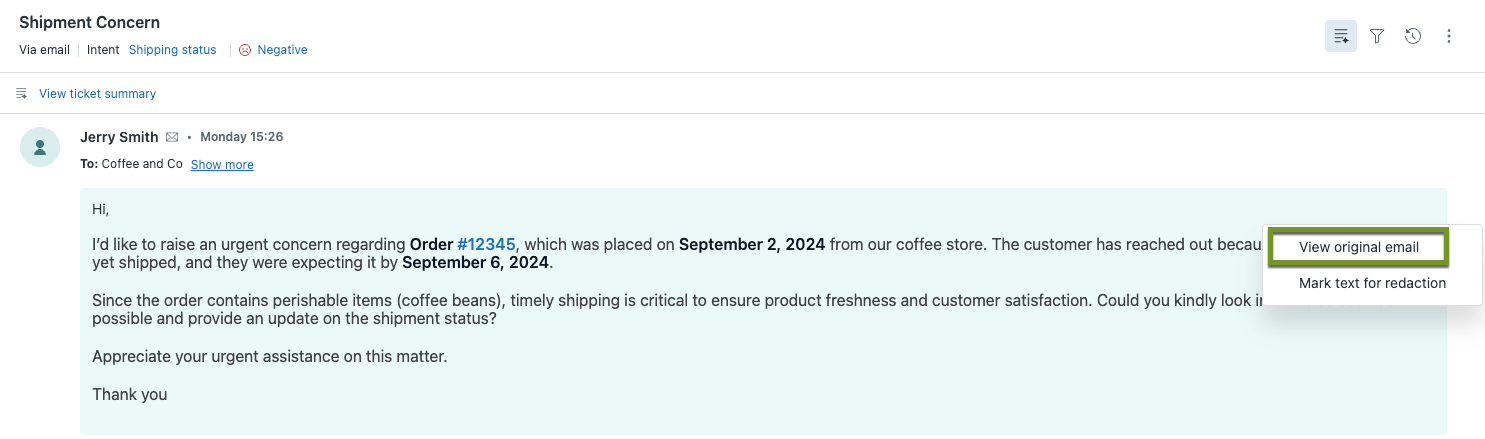
Task: Expand recipients with Show more
Action: pyautogui.click(x=222, y=165)
